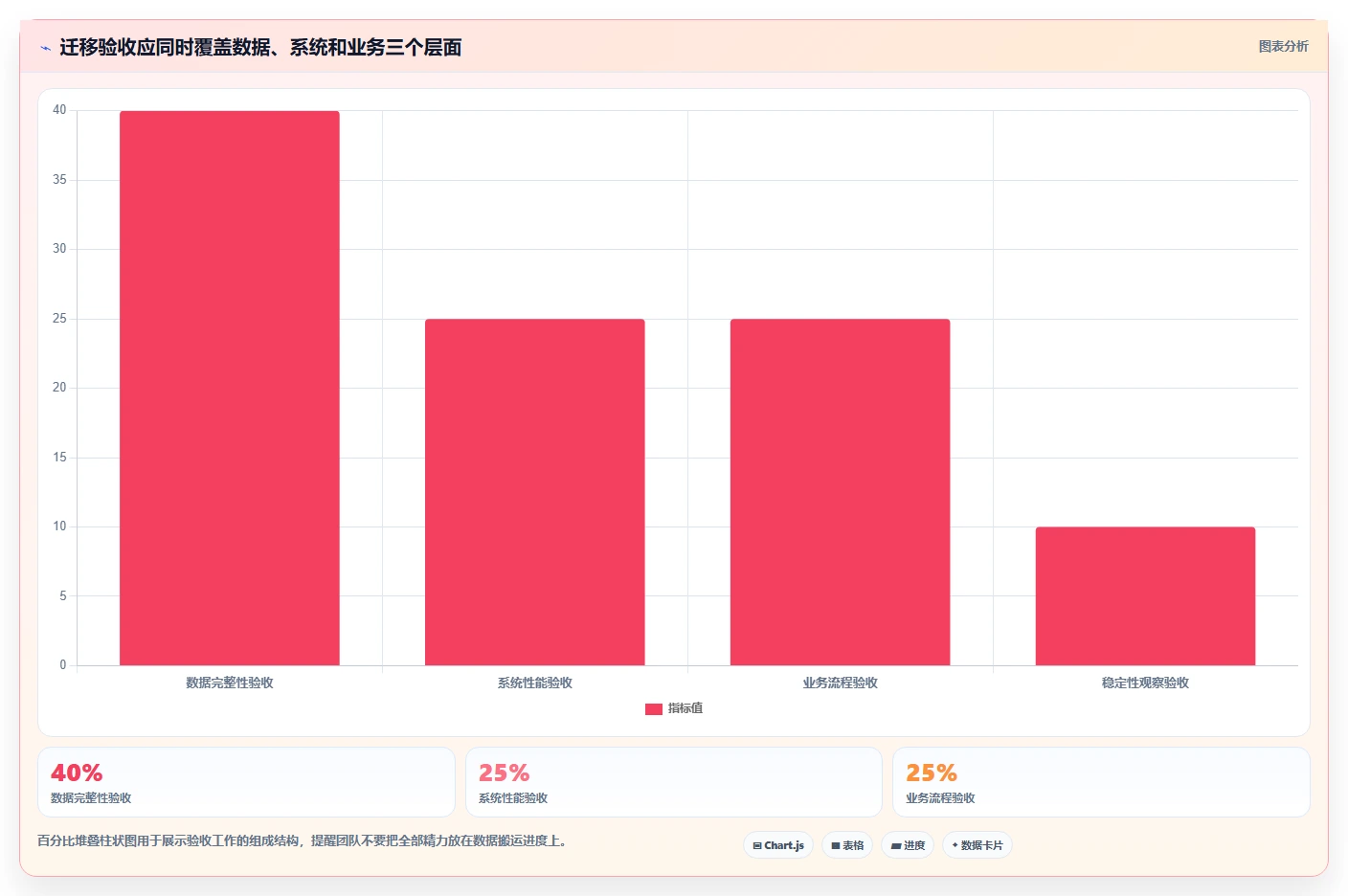Select the 数据完整性验收 bar

pyautogui.click(x=230, y=388)
